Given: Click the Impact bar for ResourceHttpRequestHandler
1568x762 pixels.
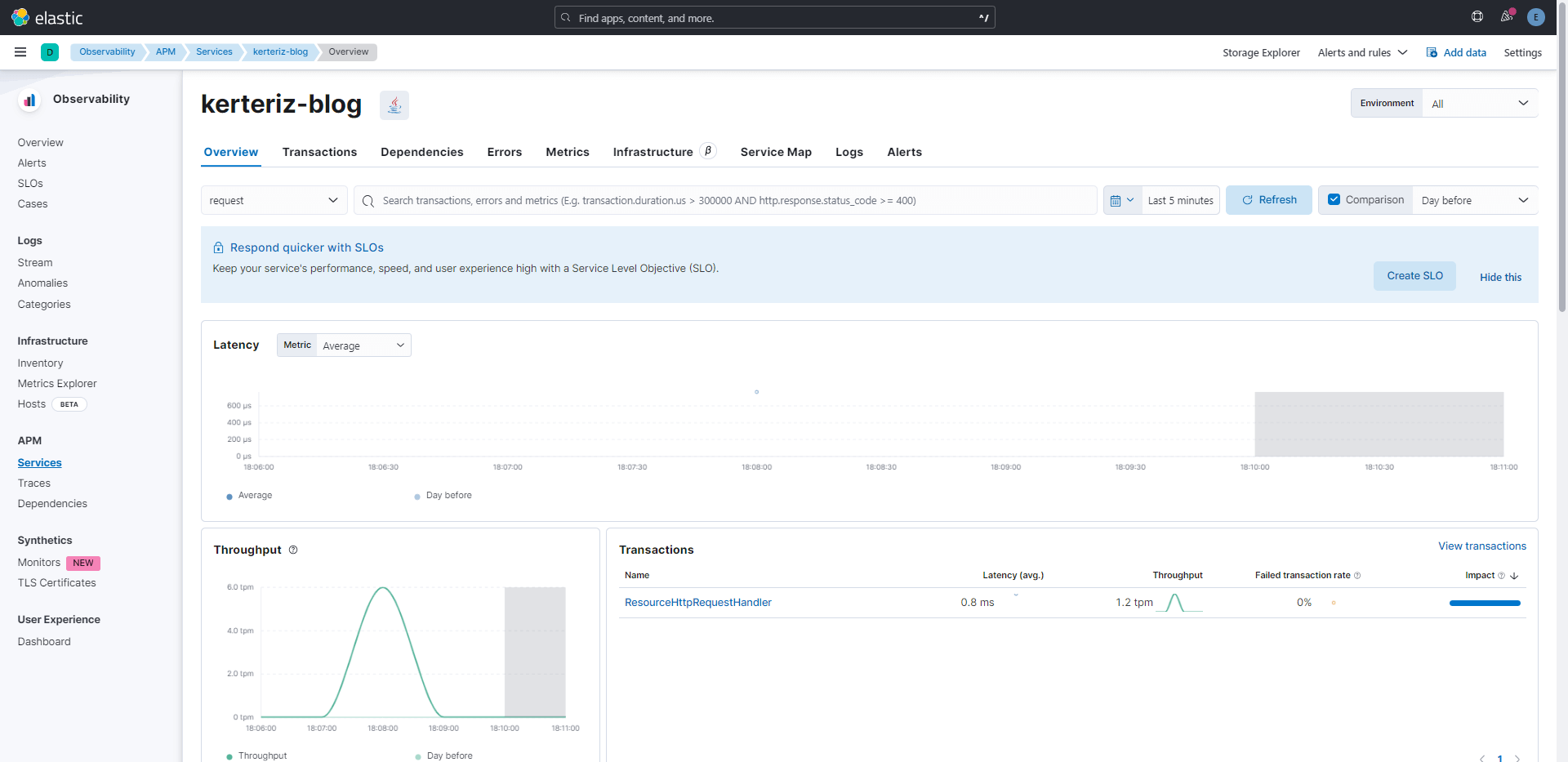Looking at the screenshot, I should (x=1485, y=603).
